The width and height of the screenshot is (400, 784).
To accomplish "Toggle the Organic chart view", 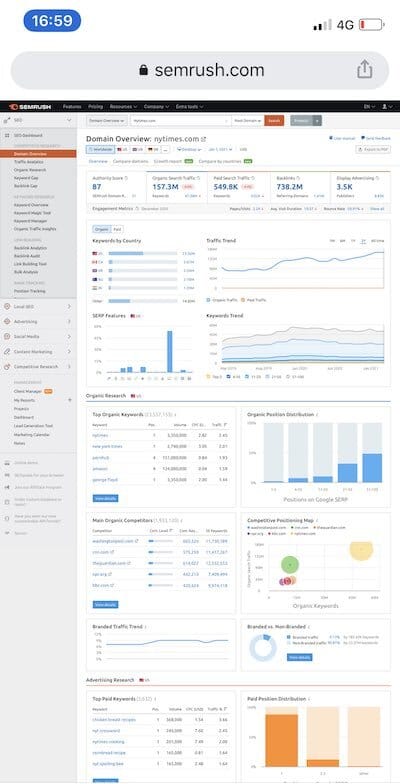I will point(102,229).
